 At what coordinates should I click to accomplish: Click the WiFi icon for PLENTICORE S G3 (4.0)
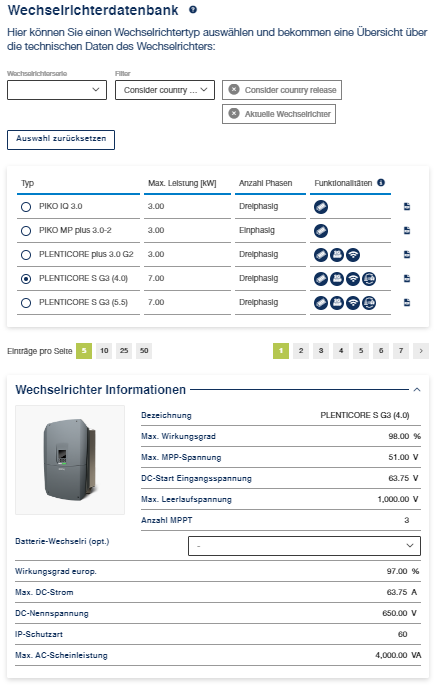pyautogui.click(x=353, y=279)
